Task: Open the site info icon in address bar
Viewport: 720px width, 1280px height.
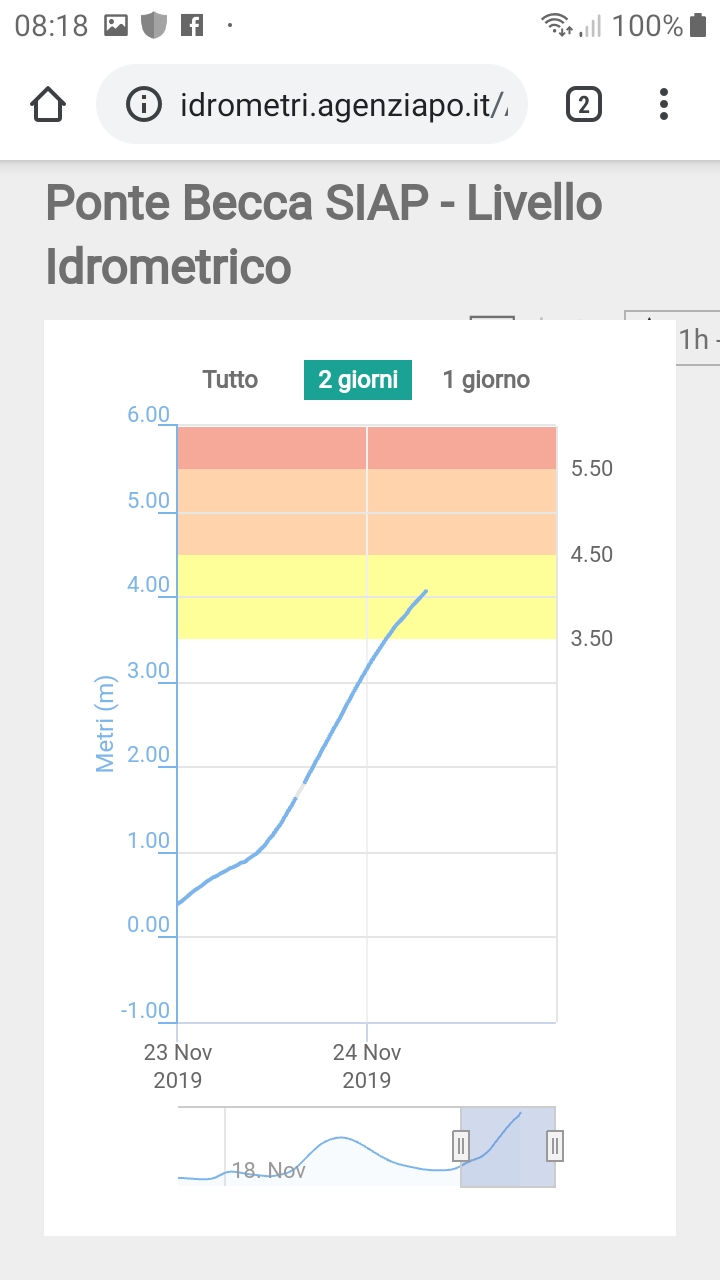Action: point(145,104)
